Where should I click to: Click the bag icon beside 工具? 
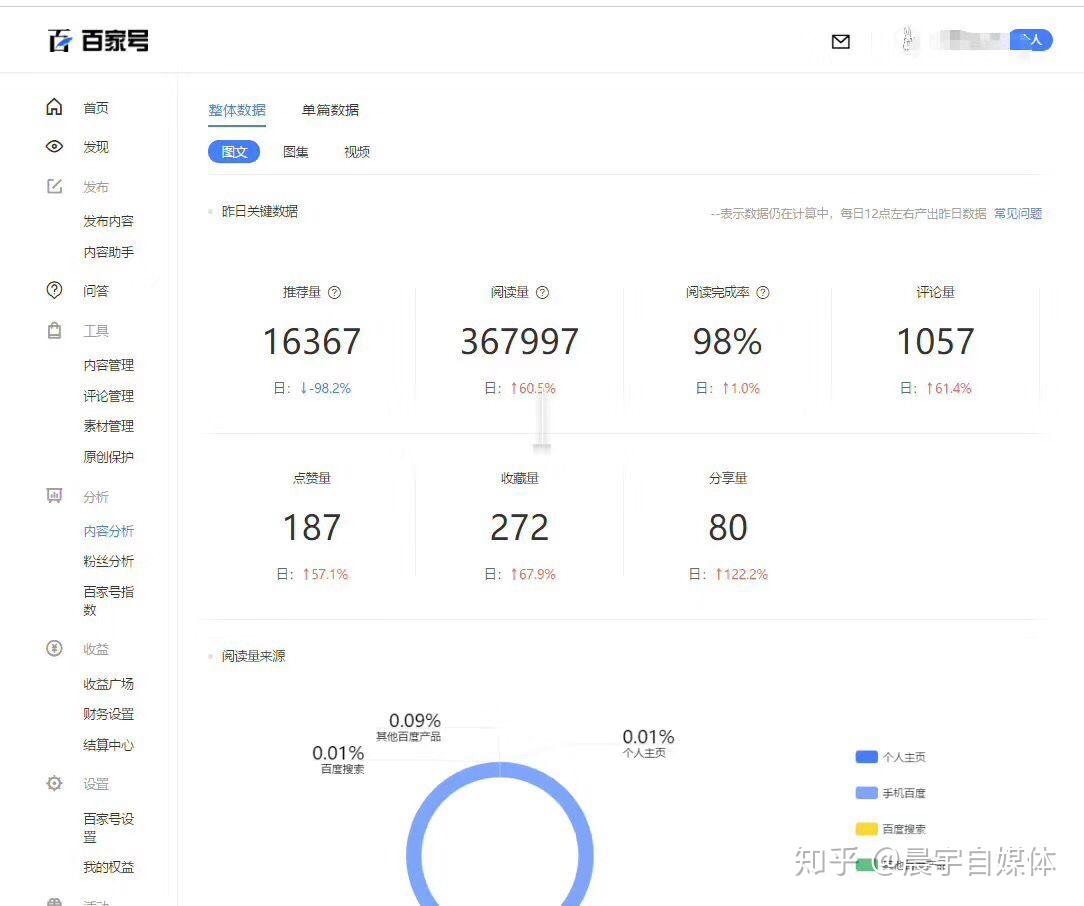54,330
